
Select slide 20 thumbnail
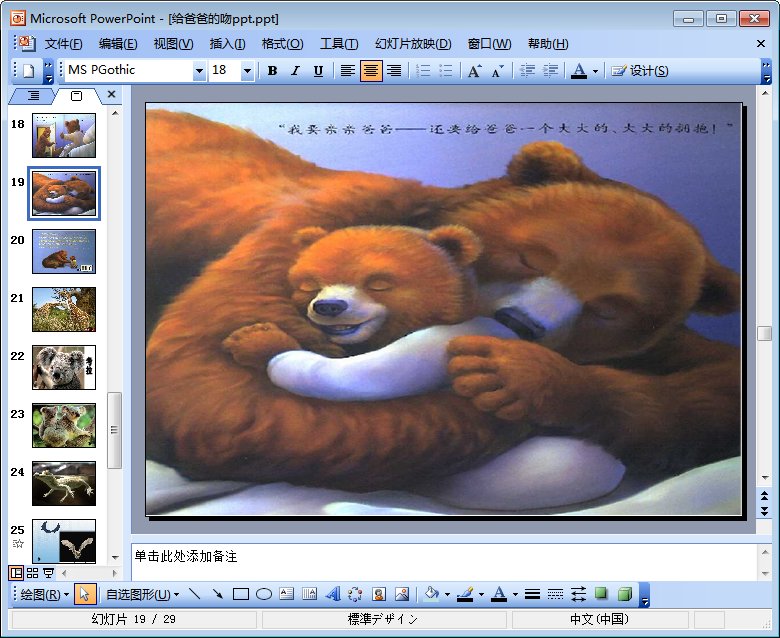(x=64, y=251)
